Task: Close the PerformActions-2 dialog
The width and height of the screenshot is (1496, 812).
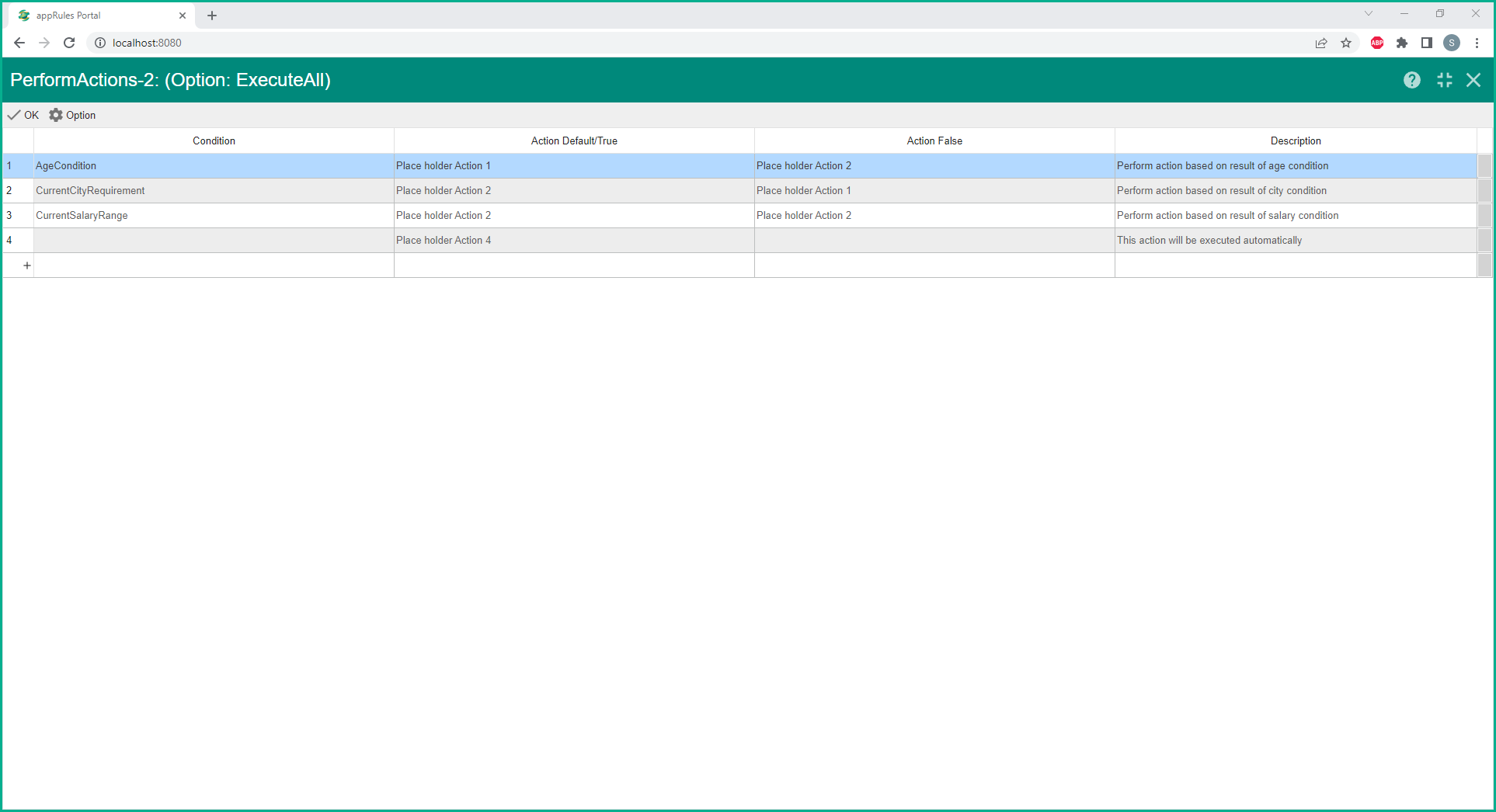Action: click(x=1473, y=80)
